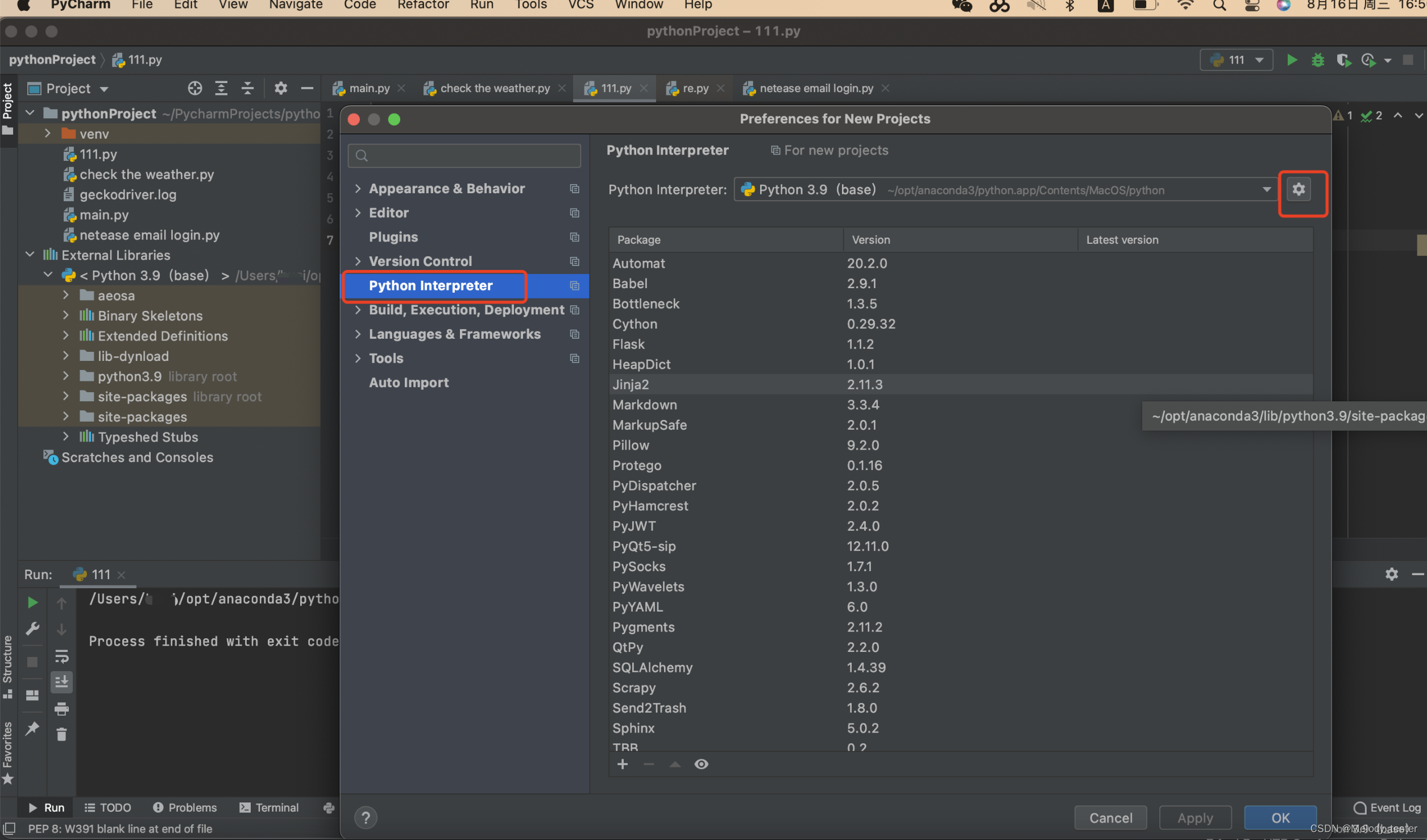Expand the Appearance & Behavior section
The image size is (1427, 840).
point(358,189)
